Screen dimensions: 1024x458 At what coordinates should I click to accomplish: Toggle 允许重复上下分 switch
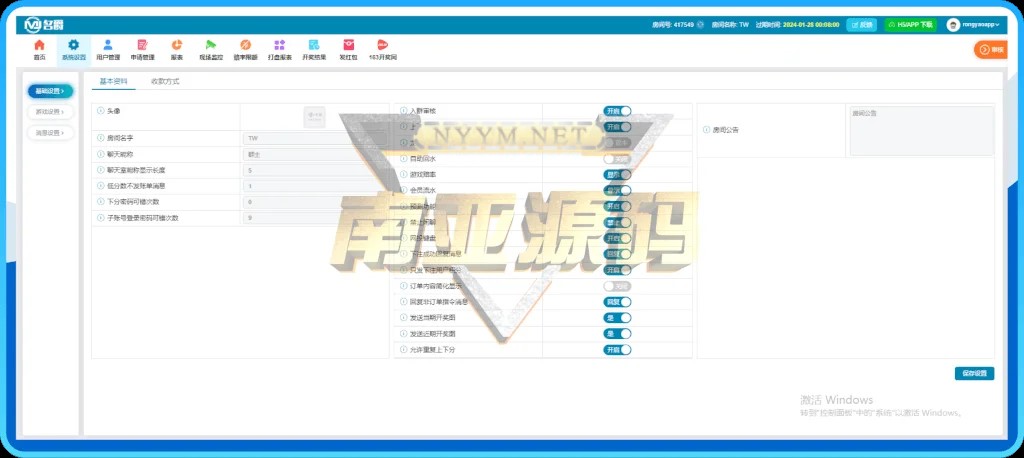[x=617, y=350]
